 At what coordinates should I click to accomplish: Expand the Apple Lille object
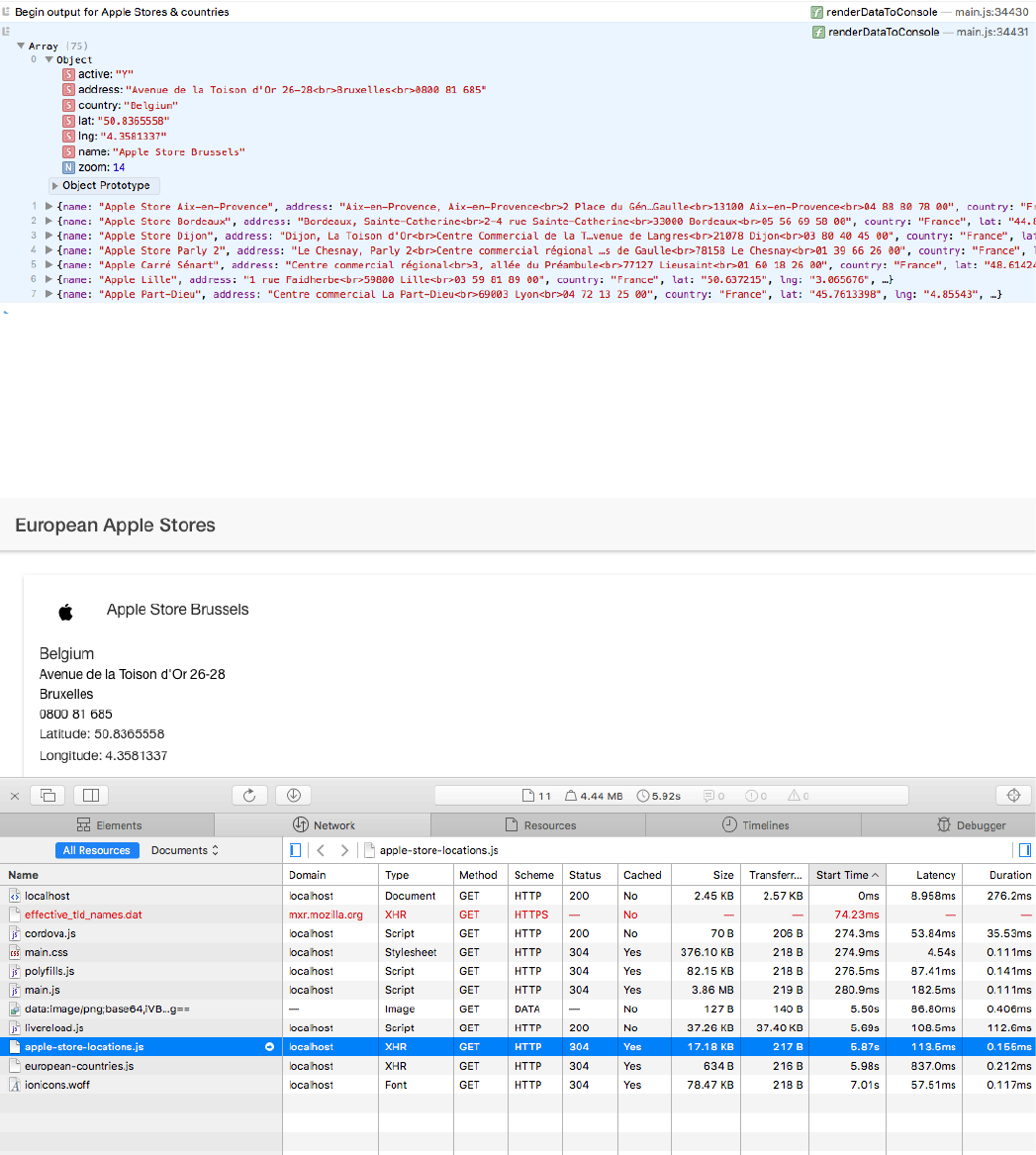(48, 279)
